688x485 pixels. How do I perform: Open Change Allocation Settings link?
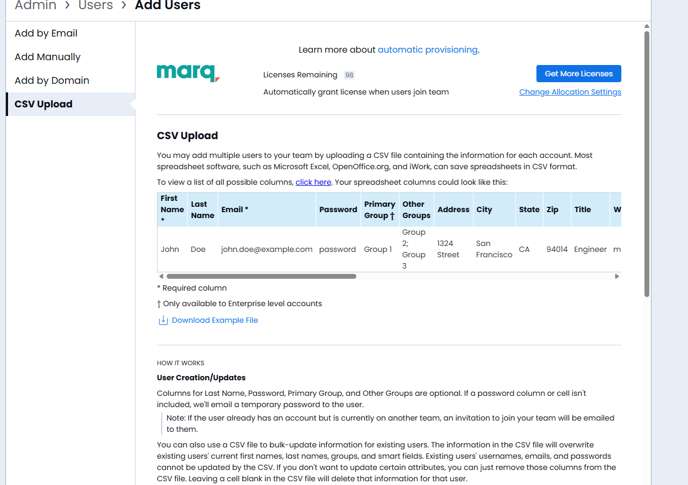(570, 92)
